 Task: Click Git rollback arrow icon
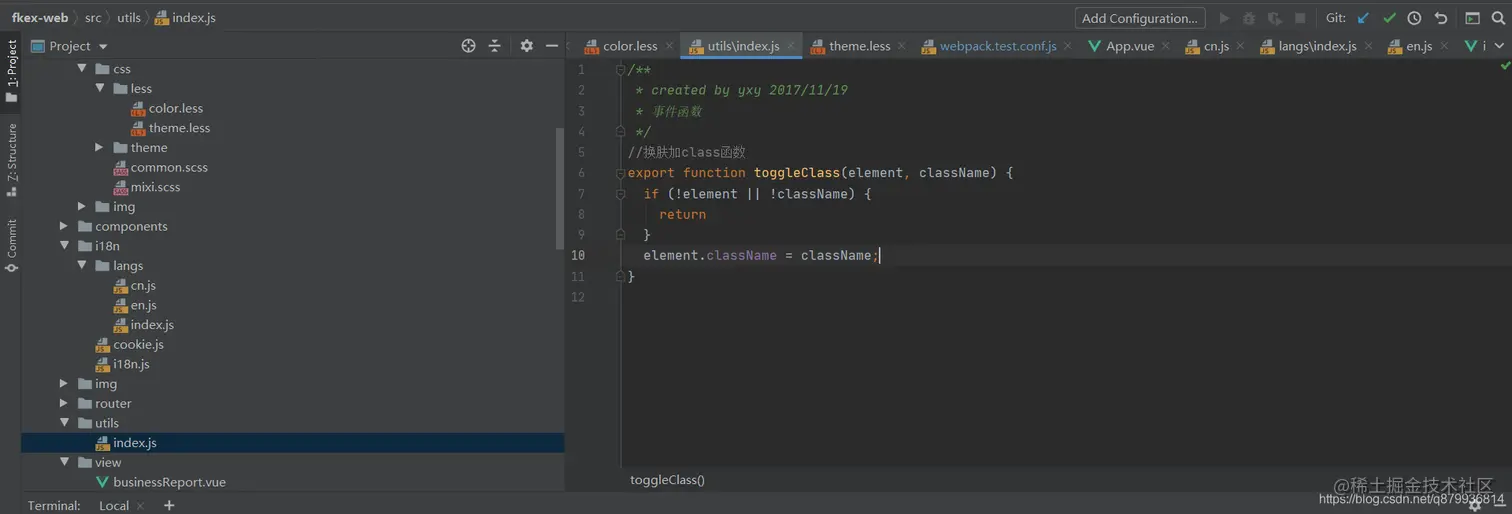[1440, 18]
